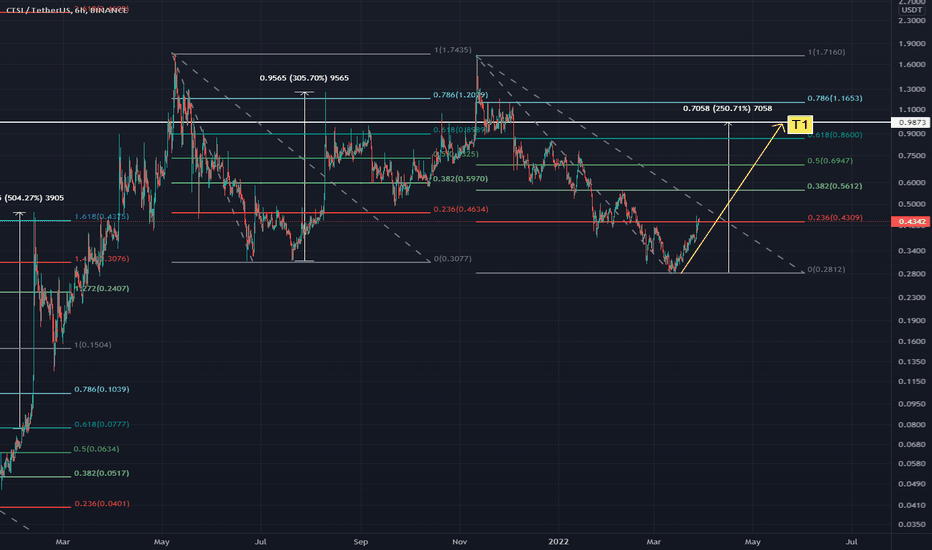Click the Fibonacci label 1(1.7160)
This screenshot has height=550, width=932.
coord(826,52)
